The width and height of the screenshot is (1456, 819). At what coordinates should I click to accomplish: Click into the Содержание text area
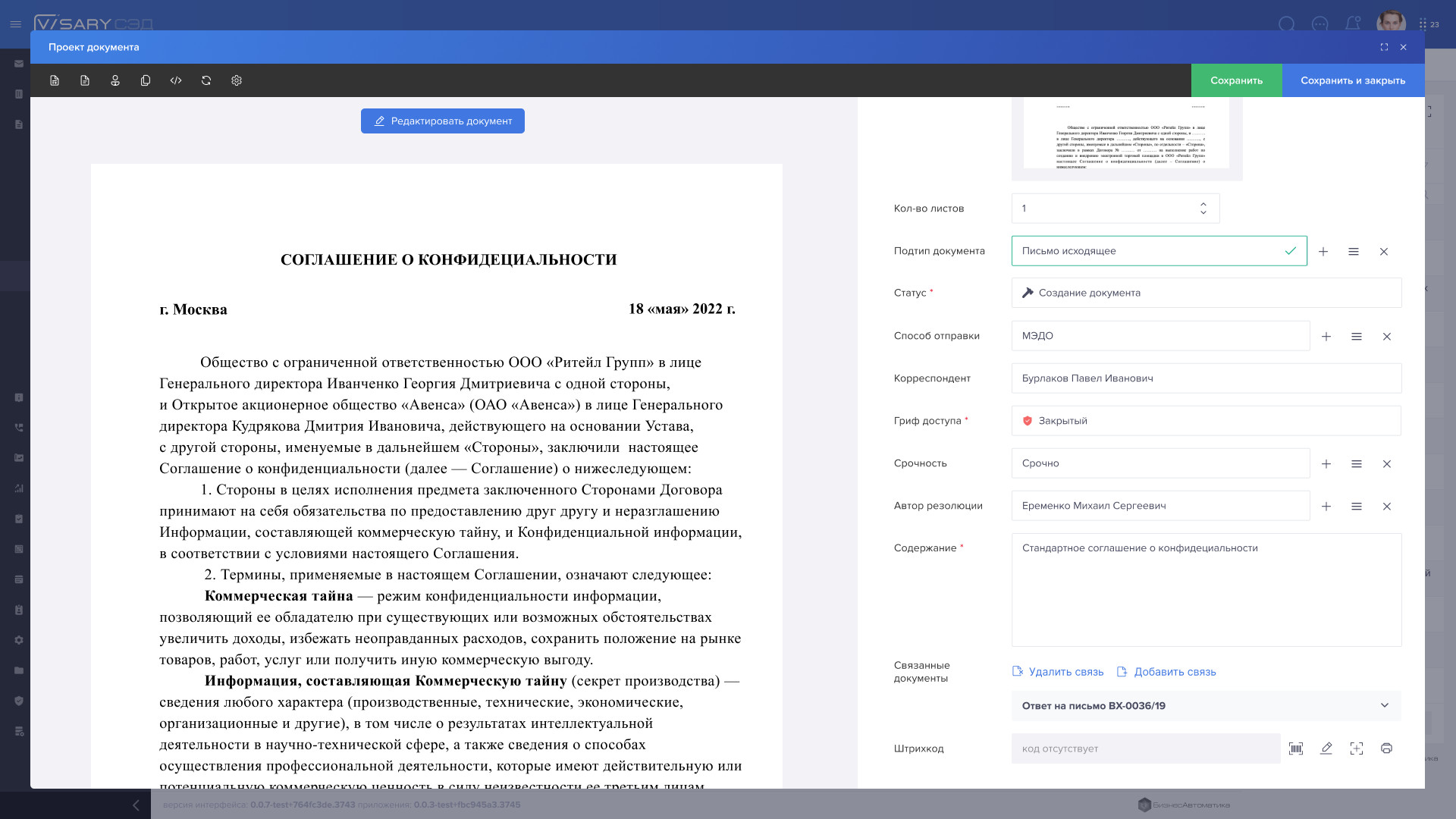(1206, 590)
